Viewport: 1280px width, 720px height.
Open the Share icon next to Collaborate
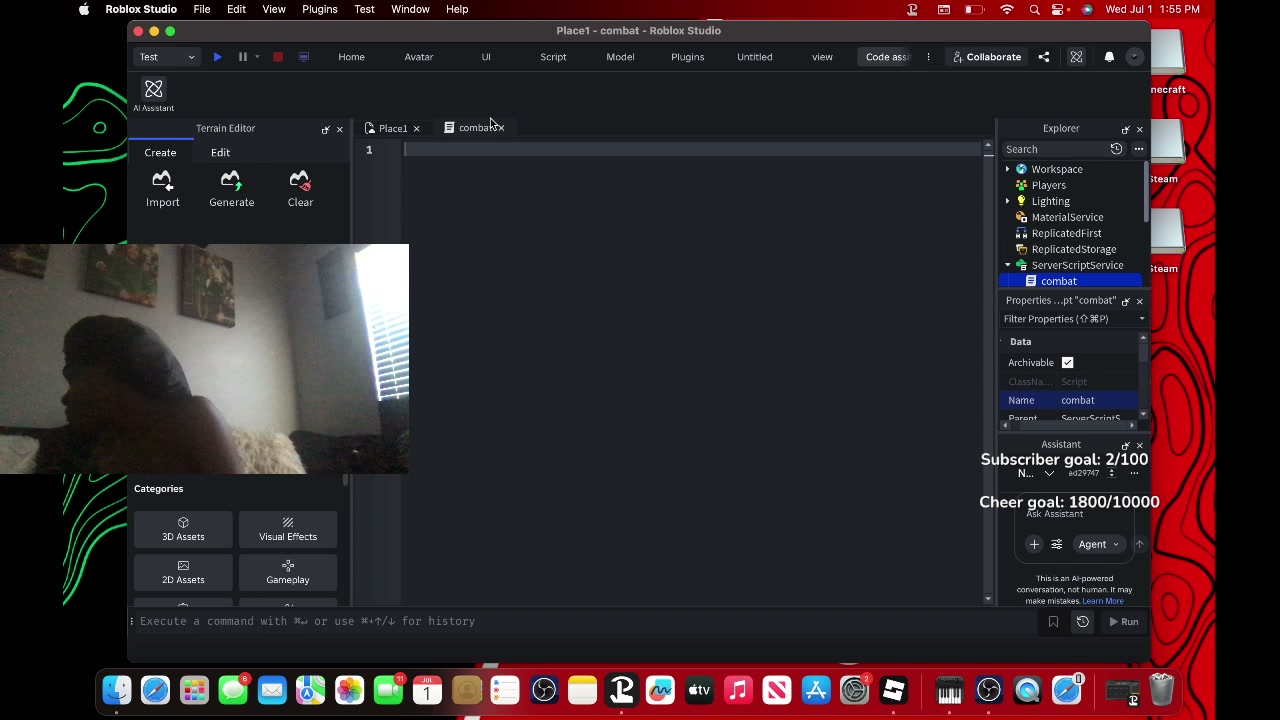pos(1044,57)
